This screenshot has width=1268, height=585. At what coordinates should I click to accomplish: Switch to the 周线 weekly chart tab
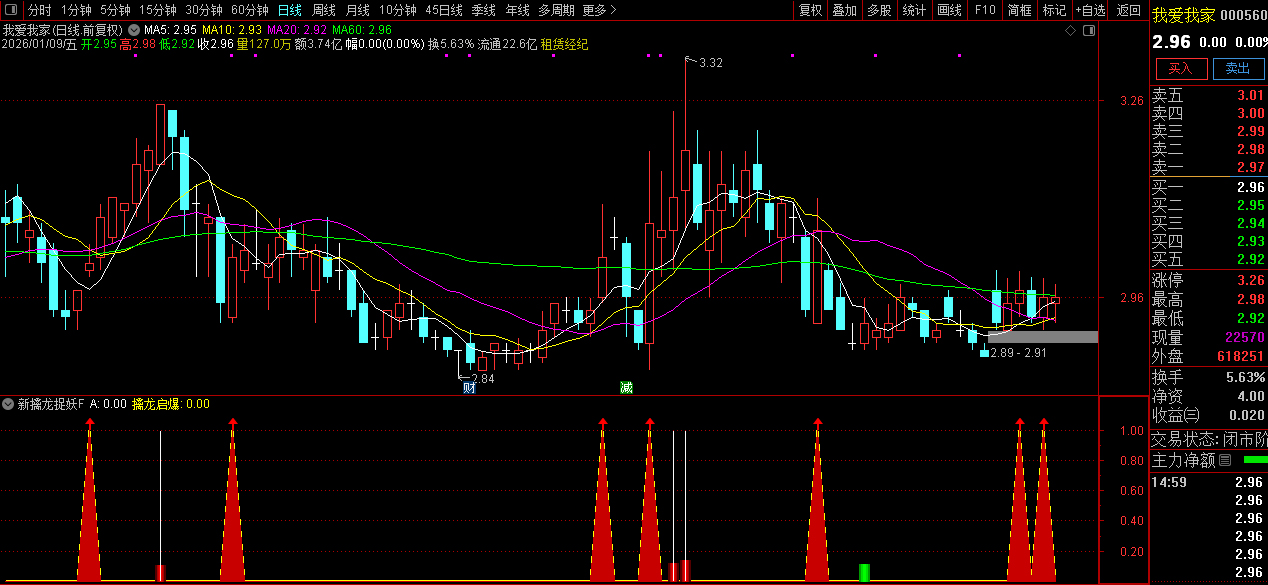pyautogui.click(x=324, y=10)
